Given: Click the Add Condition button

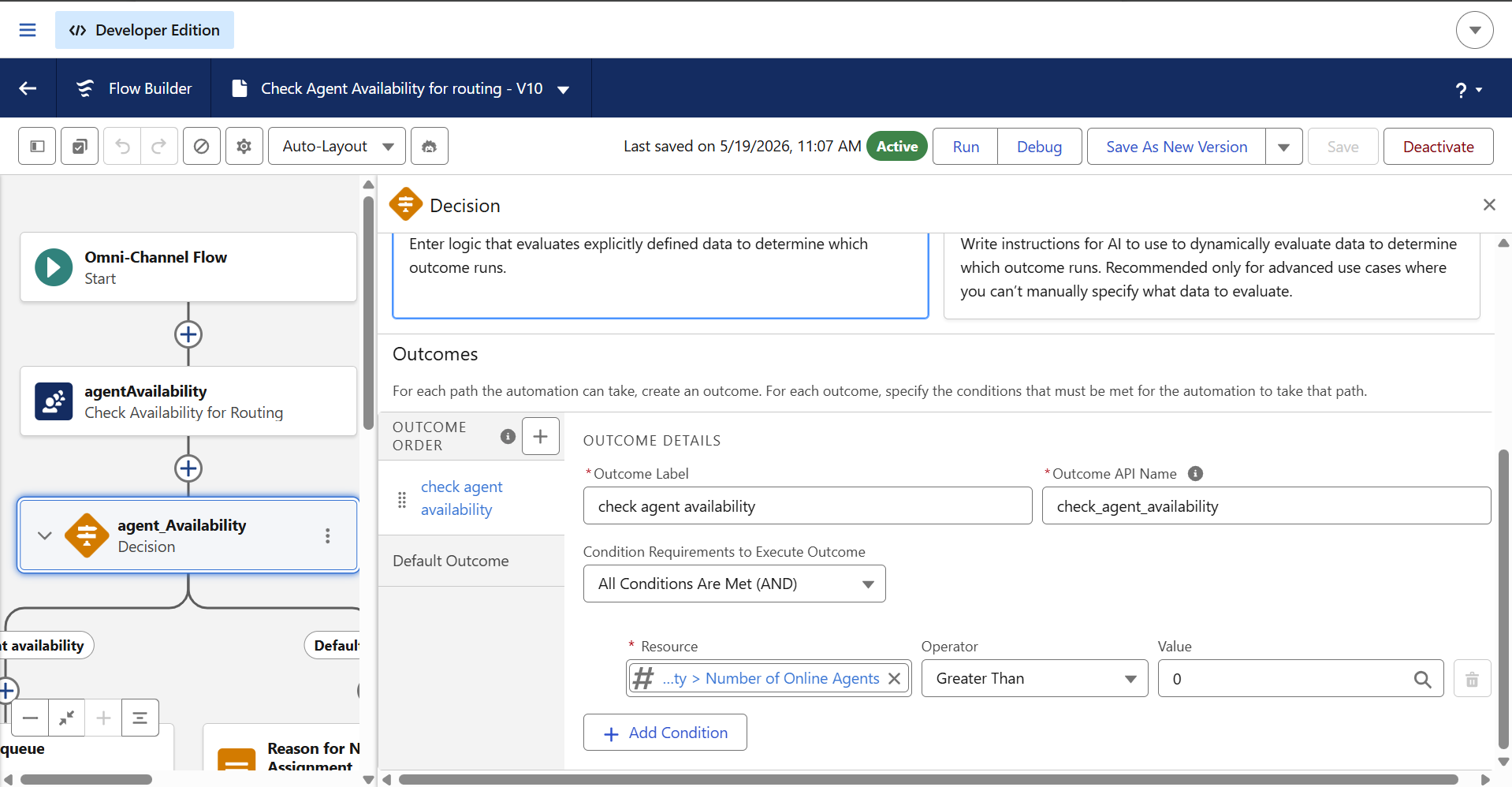Looking at the screenshot, I should pos(665,733).
